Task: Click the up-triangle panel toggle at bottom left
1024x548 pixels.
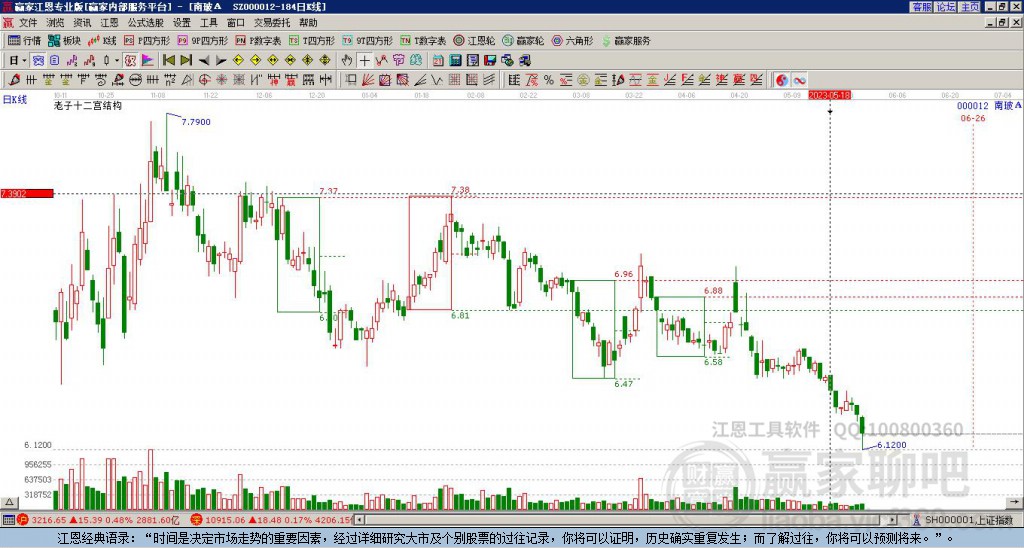Action: pyautogui.click(x=8, y=502)
